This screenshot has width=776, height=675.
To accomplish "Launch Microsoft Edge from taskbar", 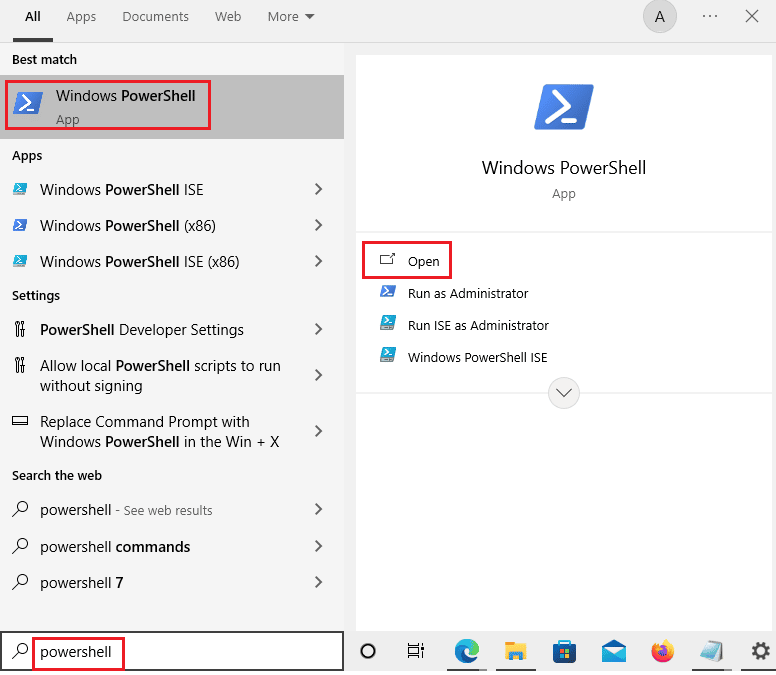I will click(467, 651).
